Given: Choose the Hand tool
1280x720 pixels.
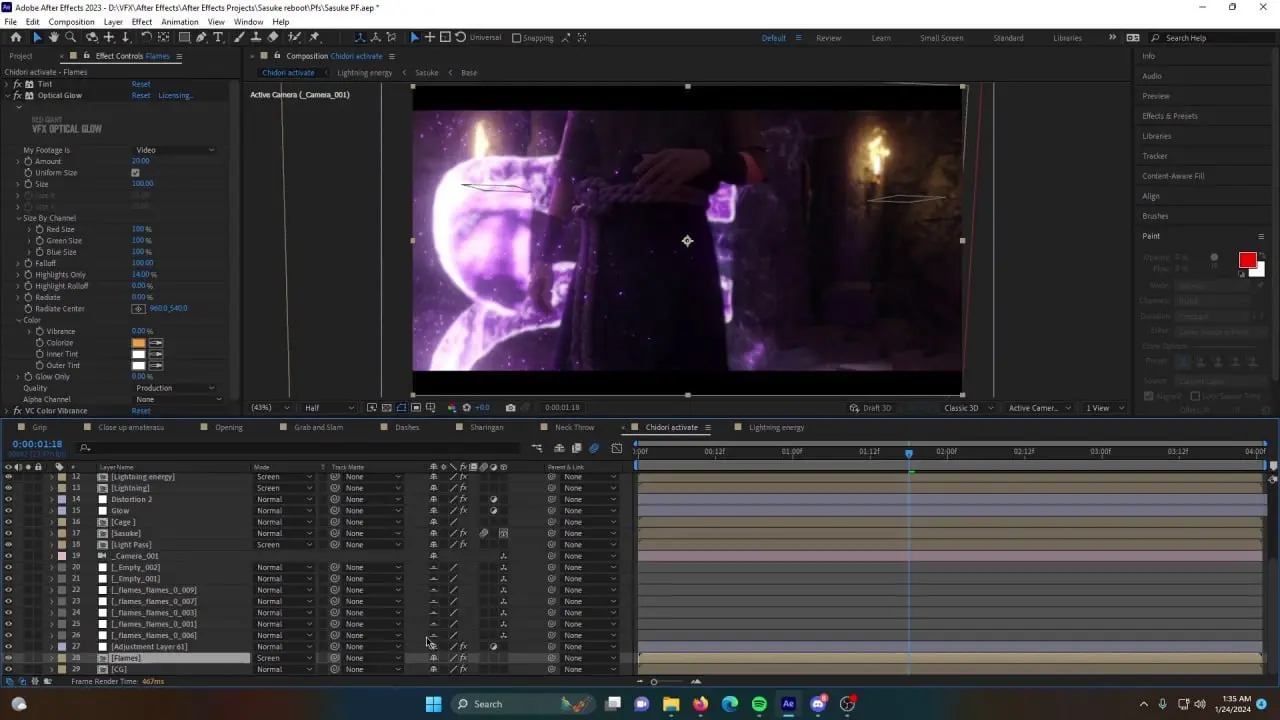Looking at the screenshot, I should (x=54, y=37).
